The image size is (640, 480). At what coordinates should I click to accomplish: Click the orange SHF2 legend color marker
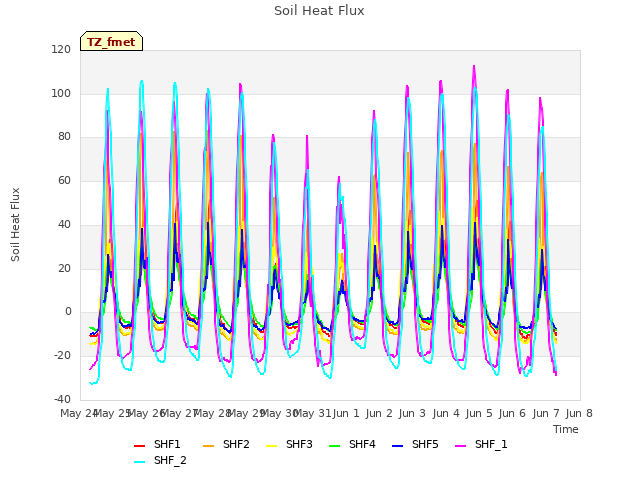(208, 446)
